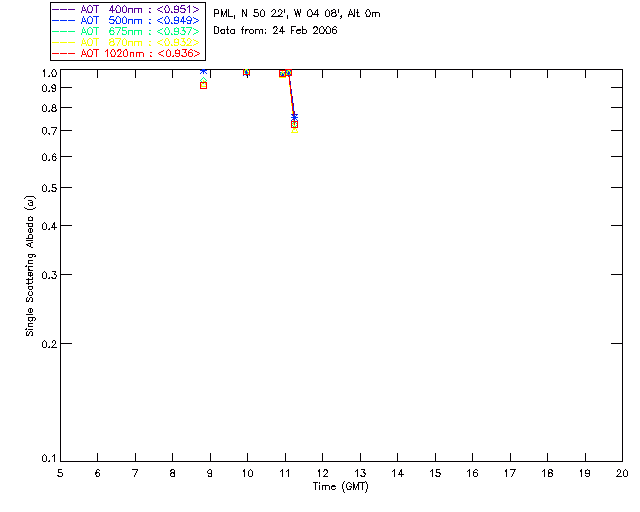This screenshot has width=640, height=512.
Task: Click x-axis hour label 15
Action: coord(435,473)
